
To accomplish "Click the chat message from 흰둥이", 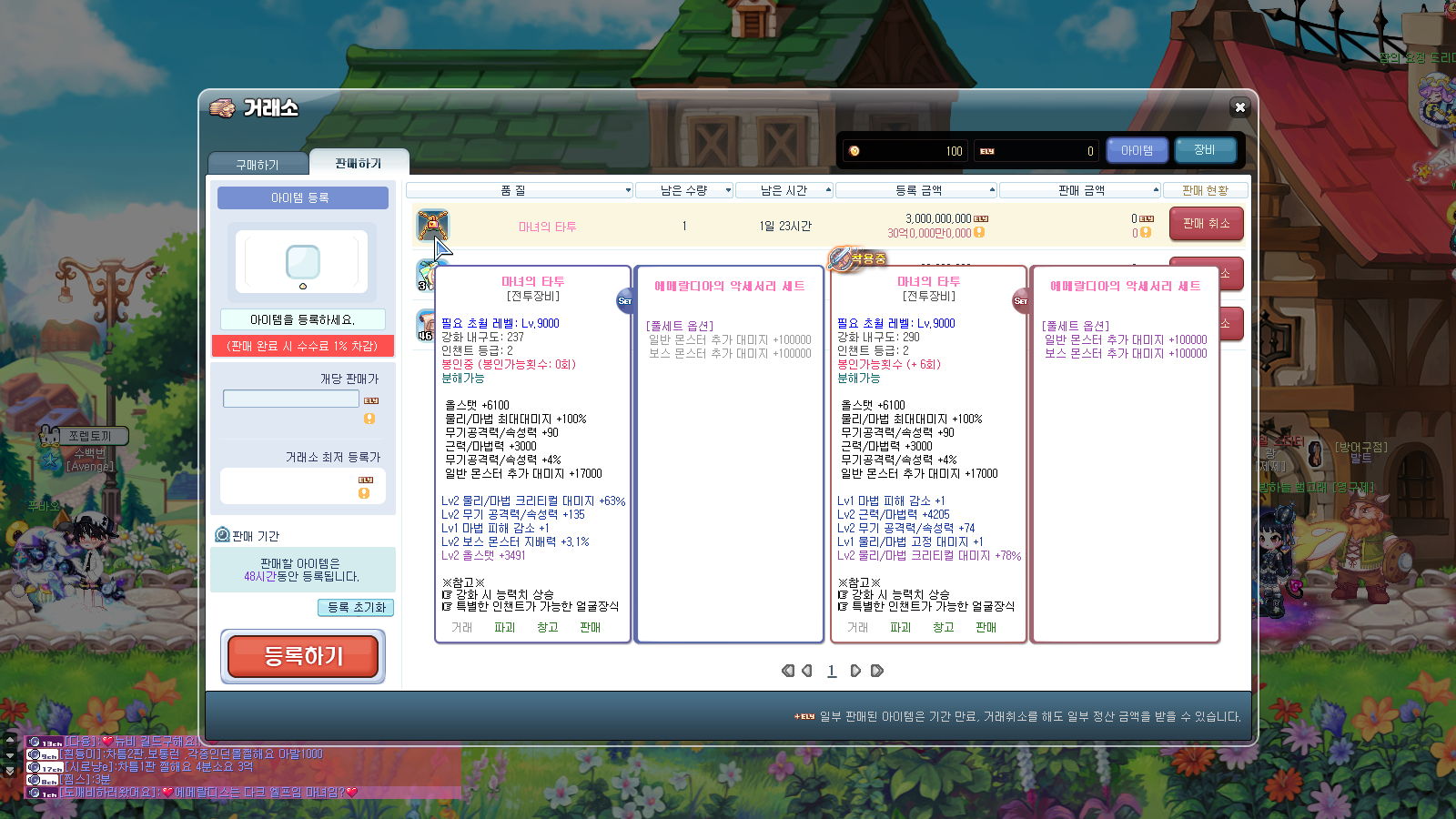I will pos(192,754).
